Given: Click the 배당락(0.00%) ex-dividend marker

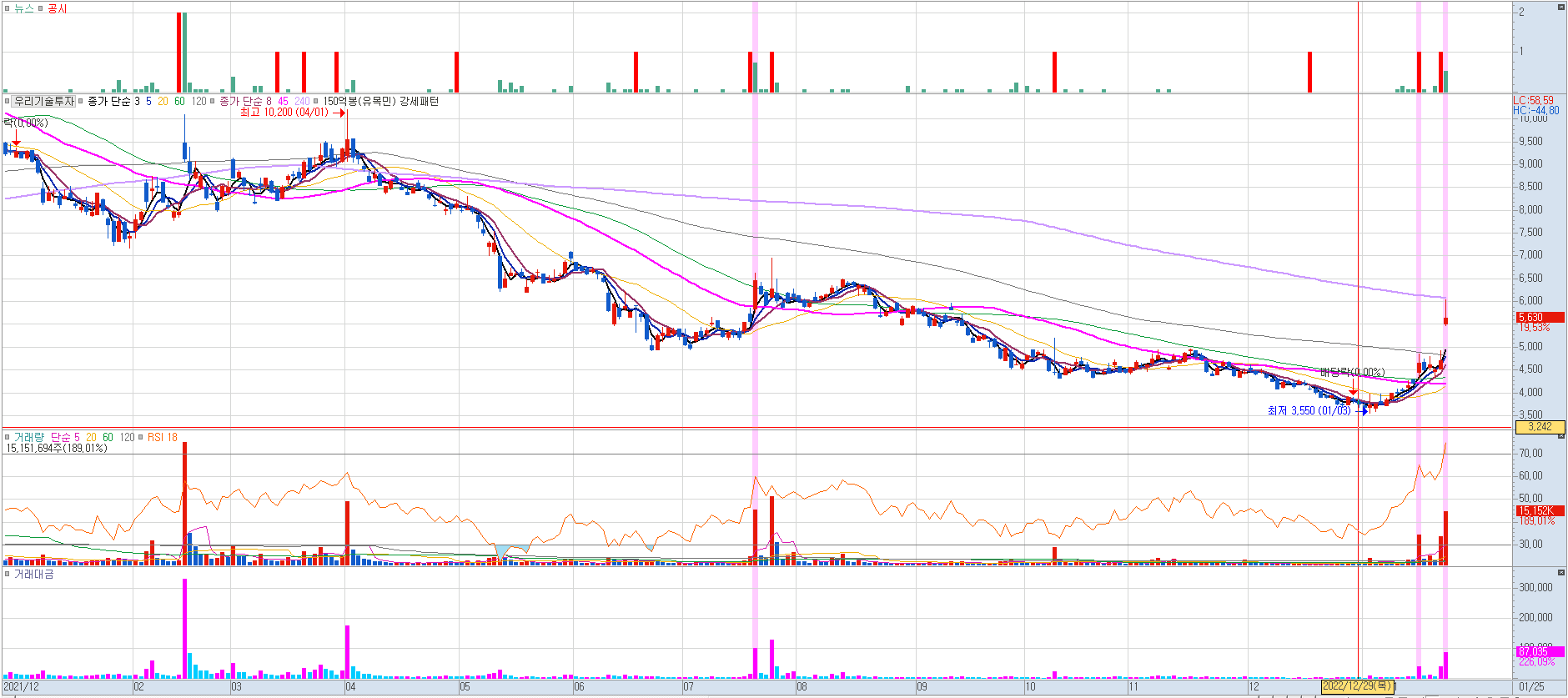Looking at the screenshot, I should [x=1352, y=372].
